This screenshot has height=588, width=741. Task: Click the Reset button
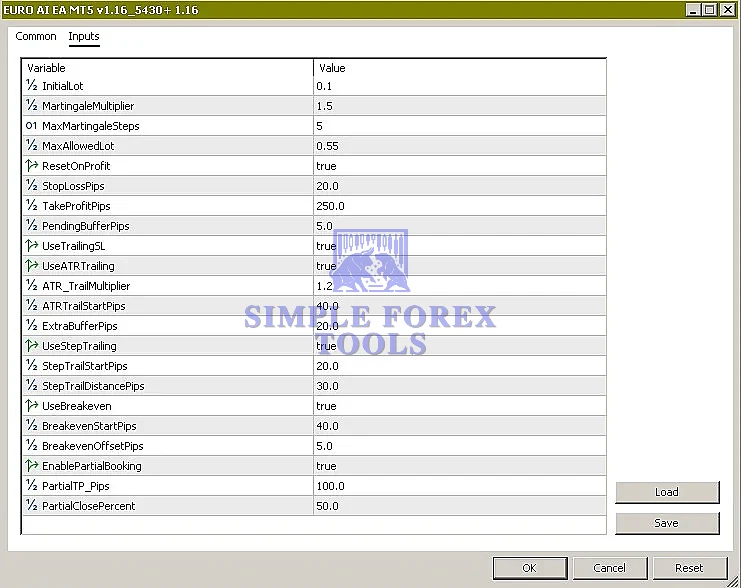click(689, 568)
